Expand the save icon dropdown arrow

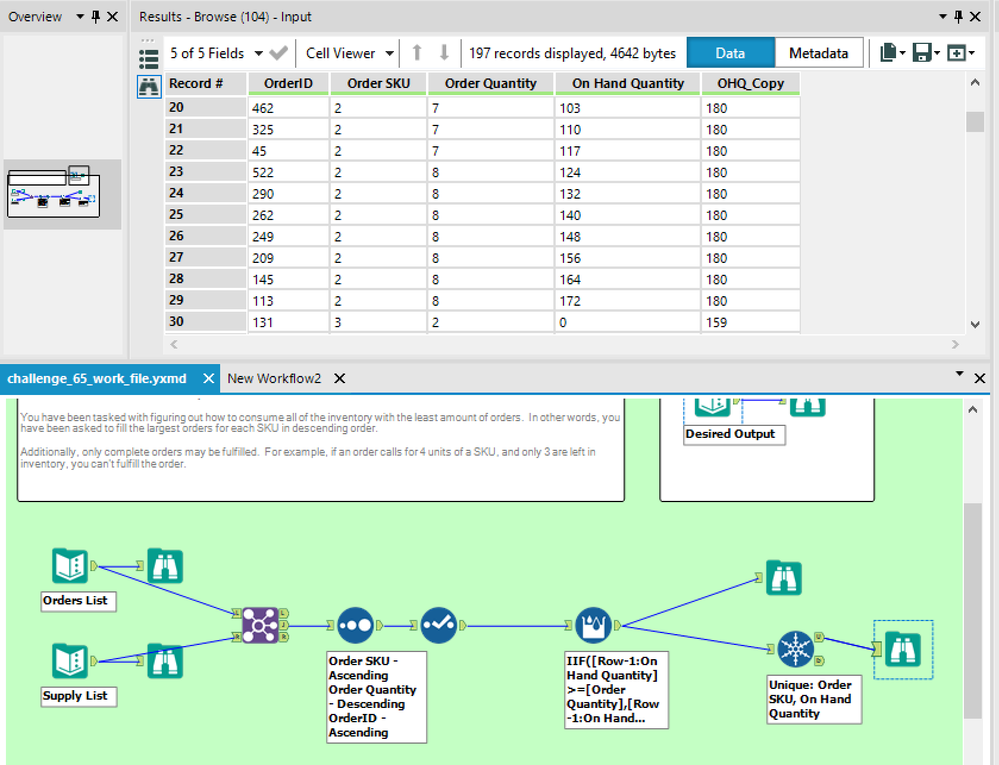pyautogui.click(x=937, y=54)
